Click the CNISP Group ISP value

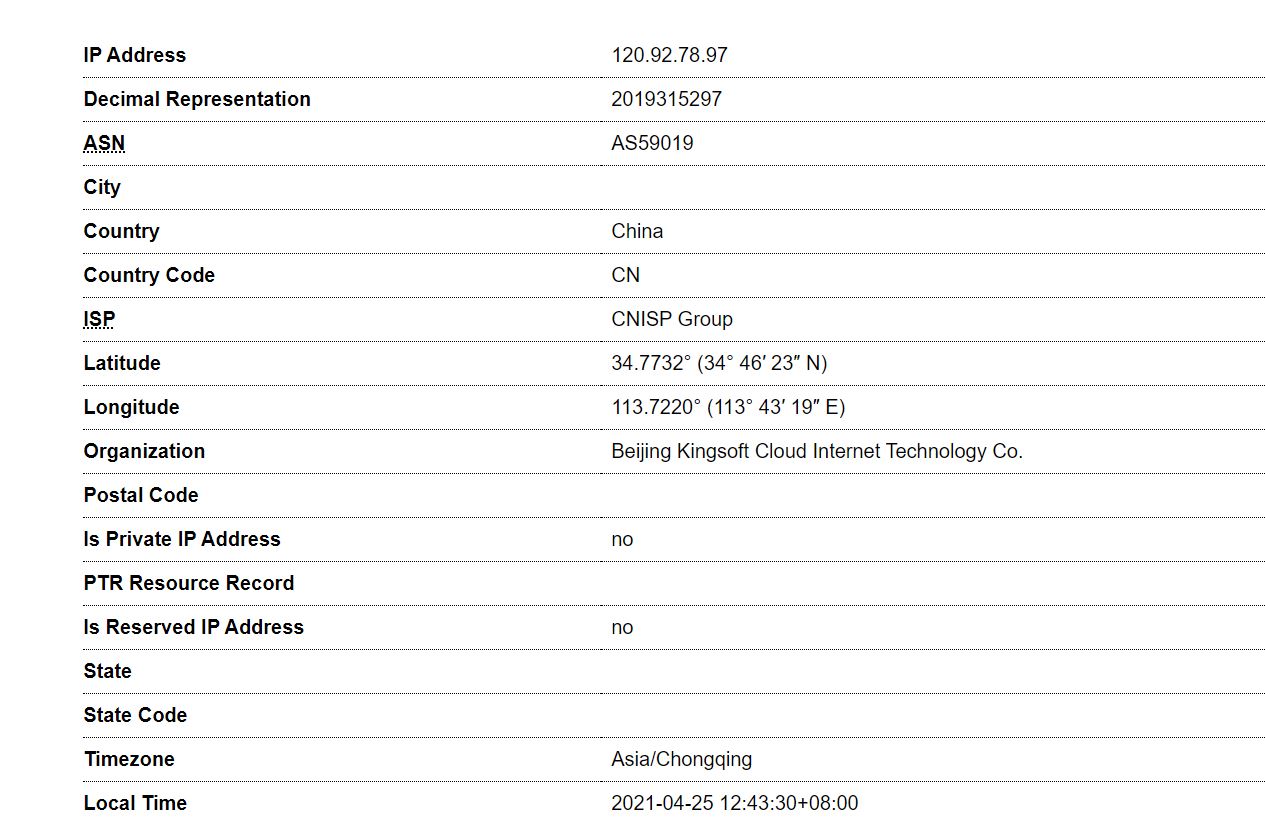click(672, 319)
